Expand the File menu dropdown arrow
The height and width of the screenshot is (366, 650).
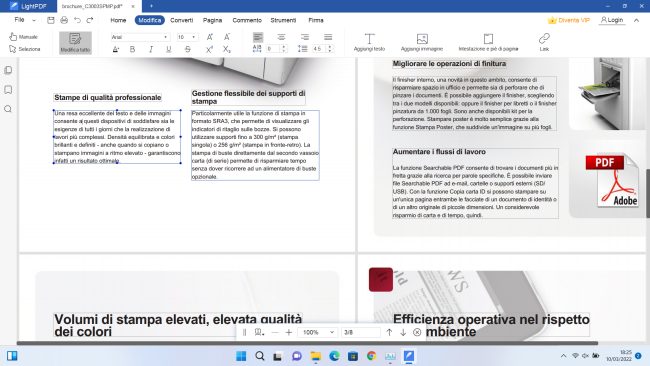[34, 20]
